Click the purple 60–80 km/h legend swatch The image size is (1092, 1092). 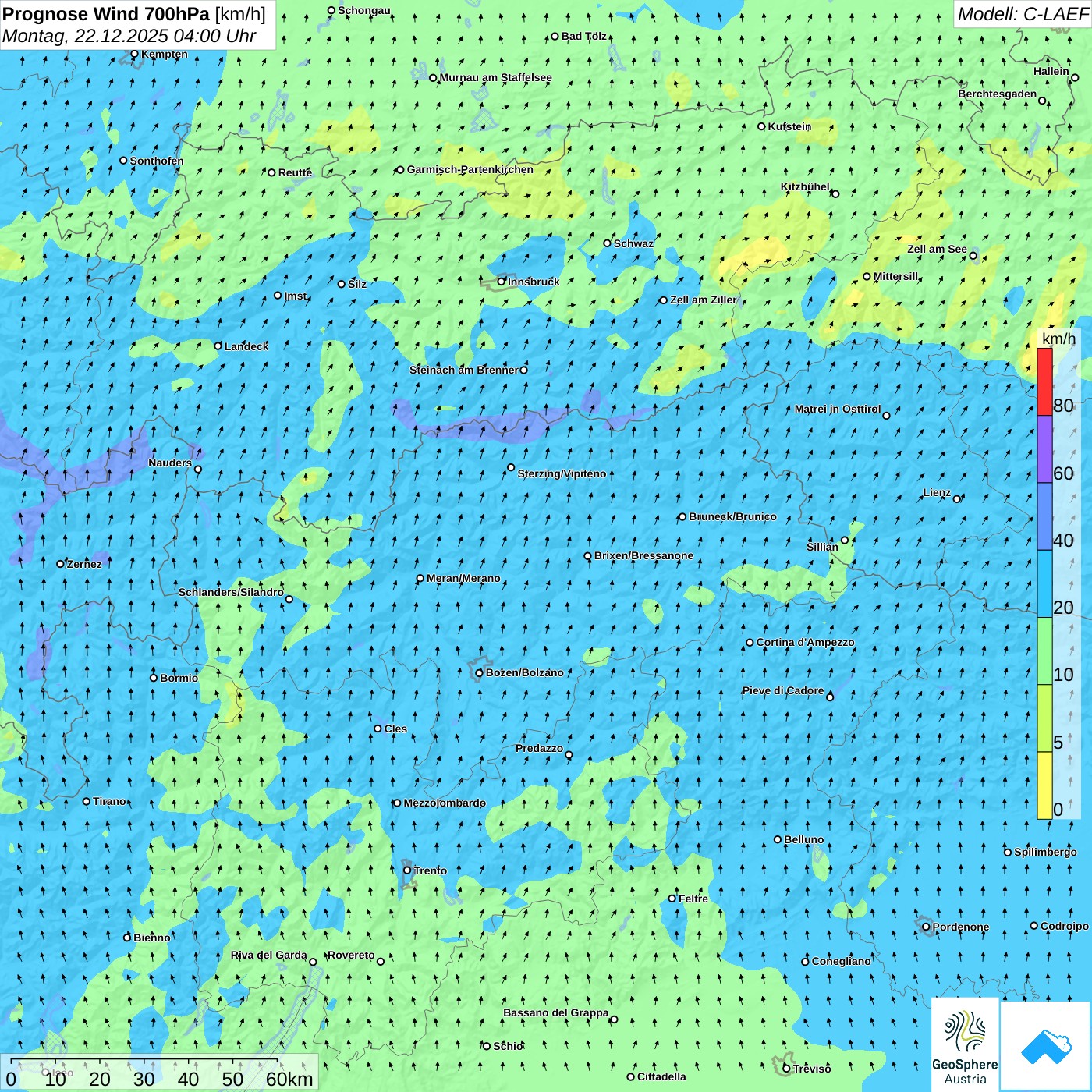coord(1044,449)
